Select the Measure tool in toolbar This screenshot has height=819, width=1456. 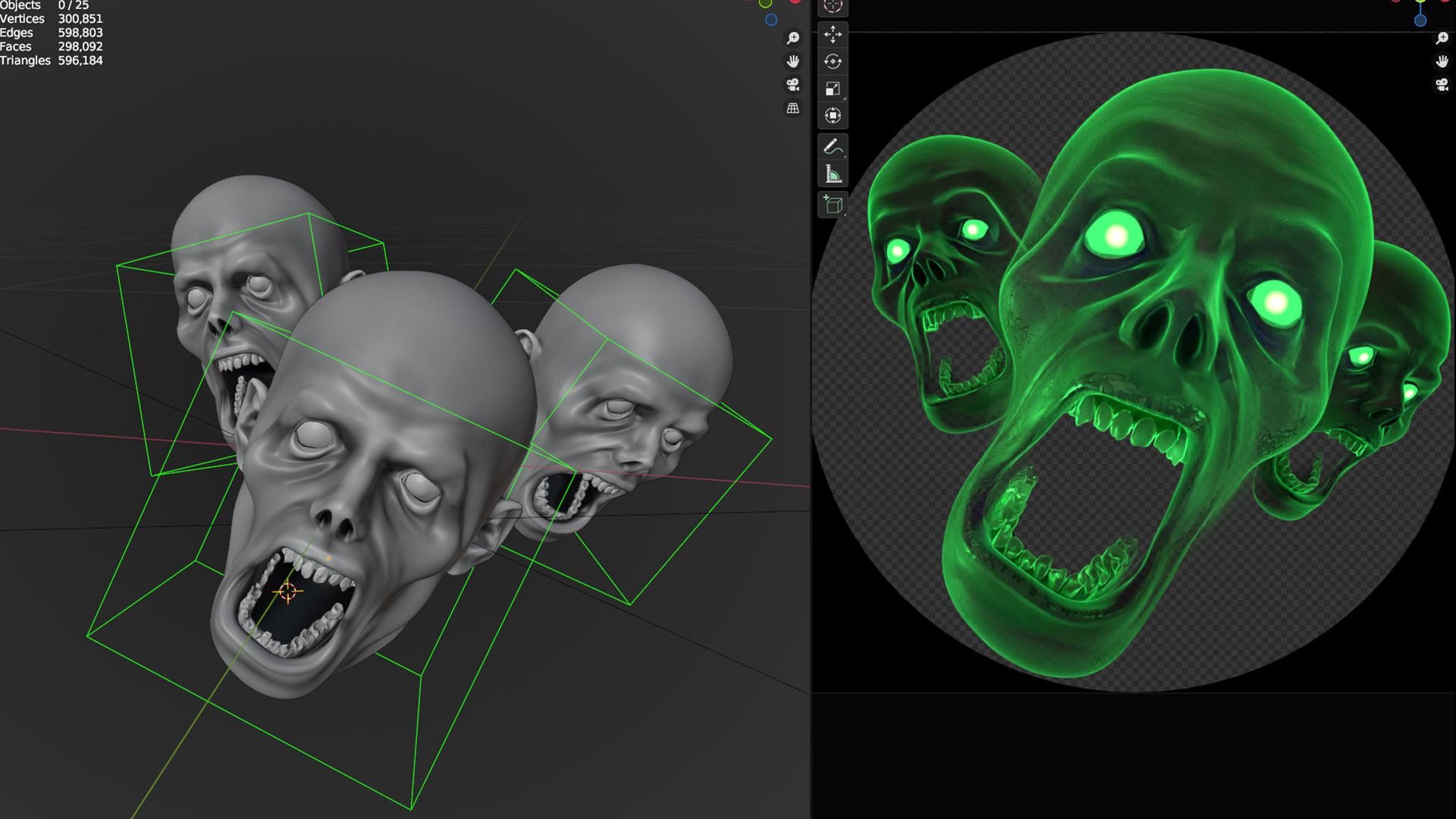(833, 174)
